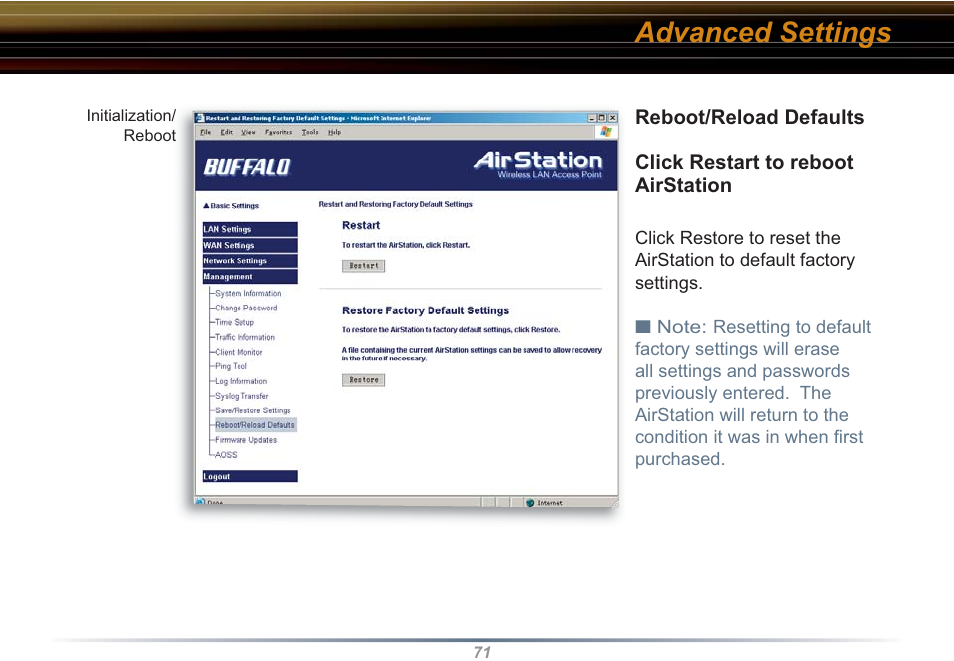Select Traffic Information in the tree
Image resolution: width=954 pixels, height=661 pixels.
(x=245, y=337)
